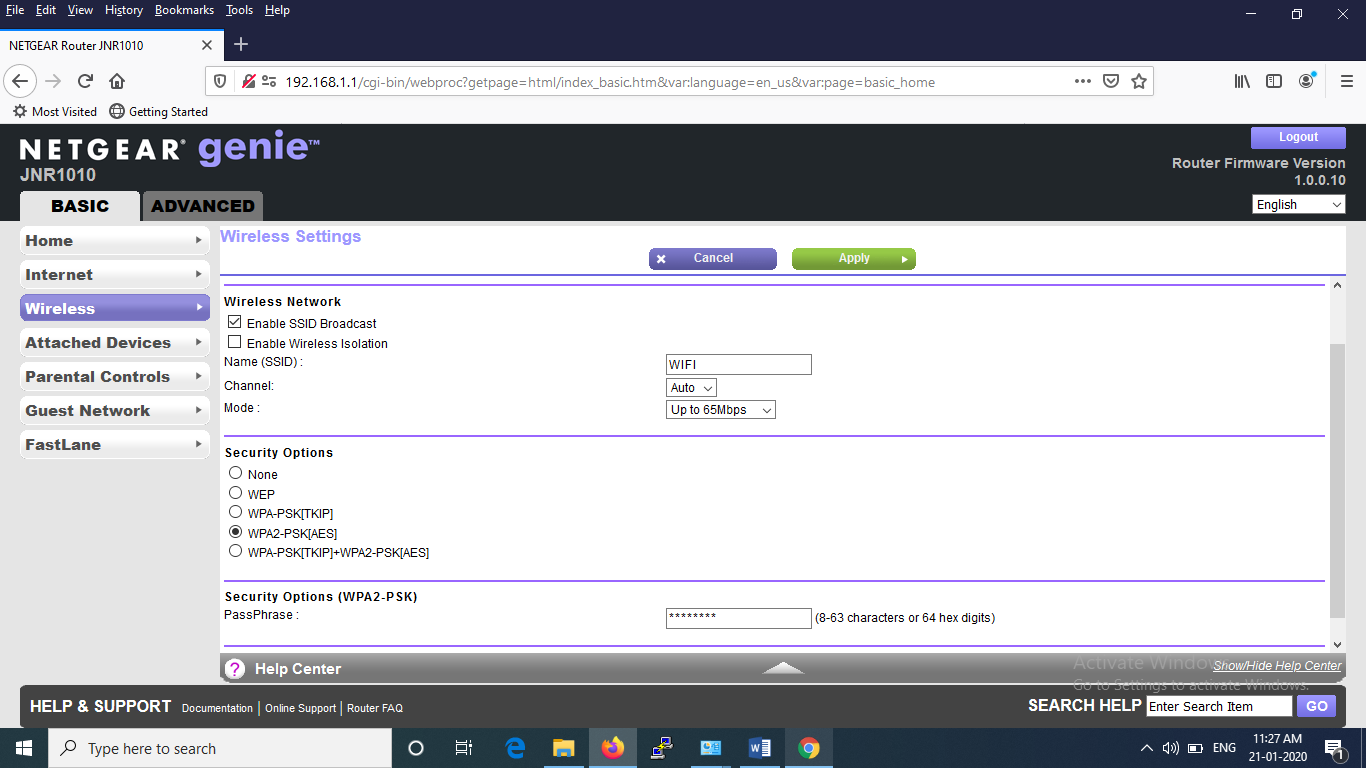Image resolution: width=1366 pixels, height=768 pixels.
Task: Show hidden system tray icons
Action: 1146,748
